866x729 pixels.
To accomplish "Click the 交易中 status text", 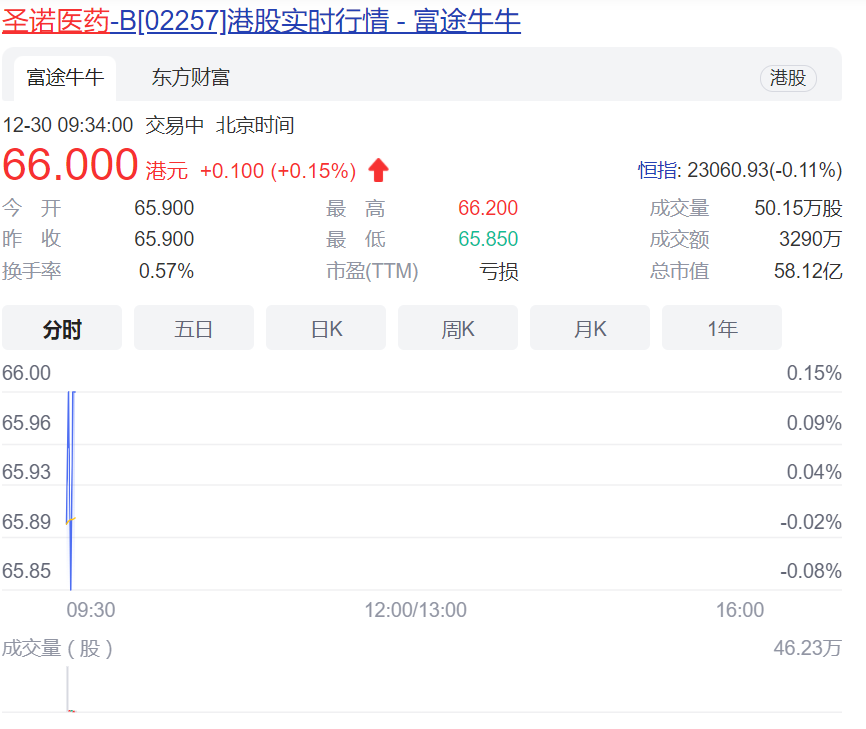I will tap(175, 125).
